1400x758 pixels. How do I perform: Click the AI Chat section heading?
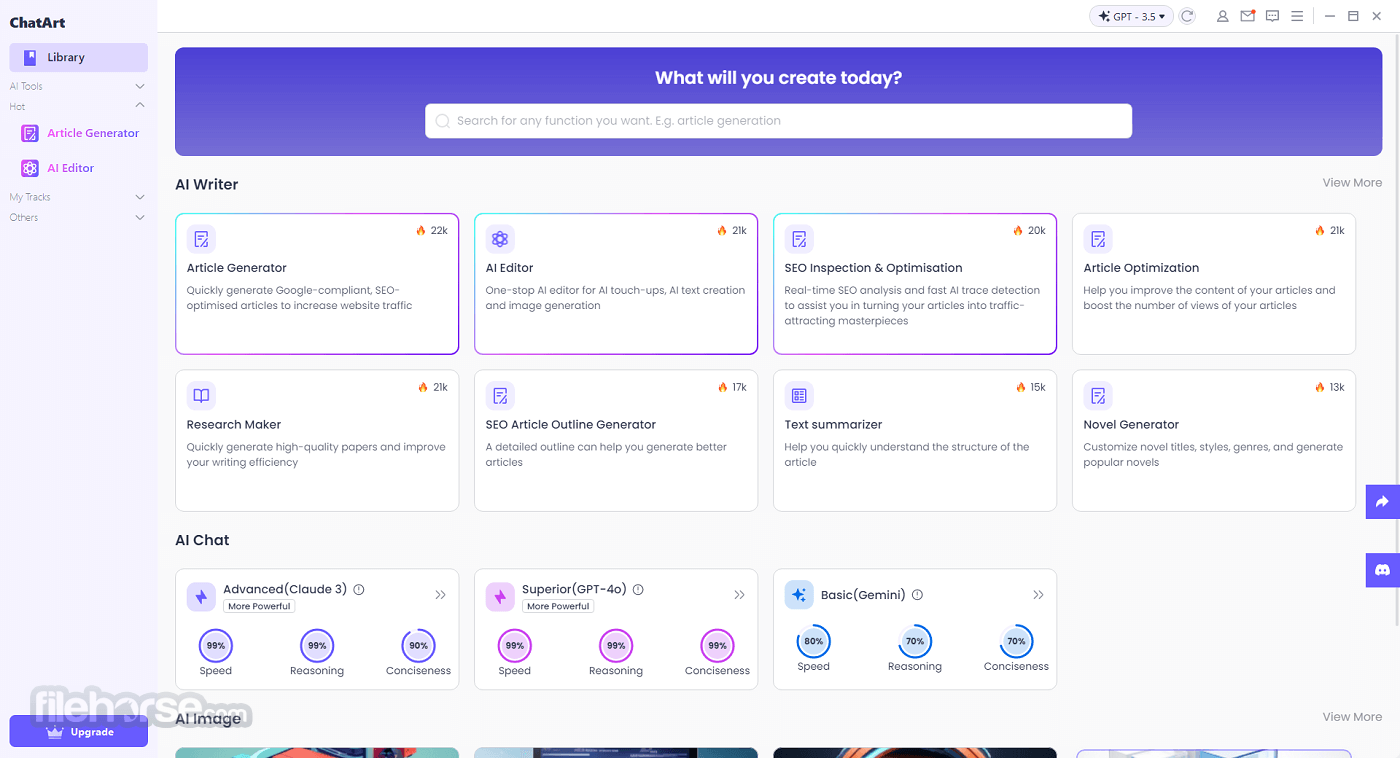[202, 540]
